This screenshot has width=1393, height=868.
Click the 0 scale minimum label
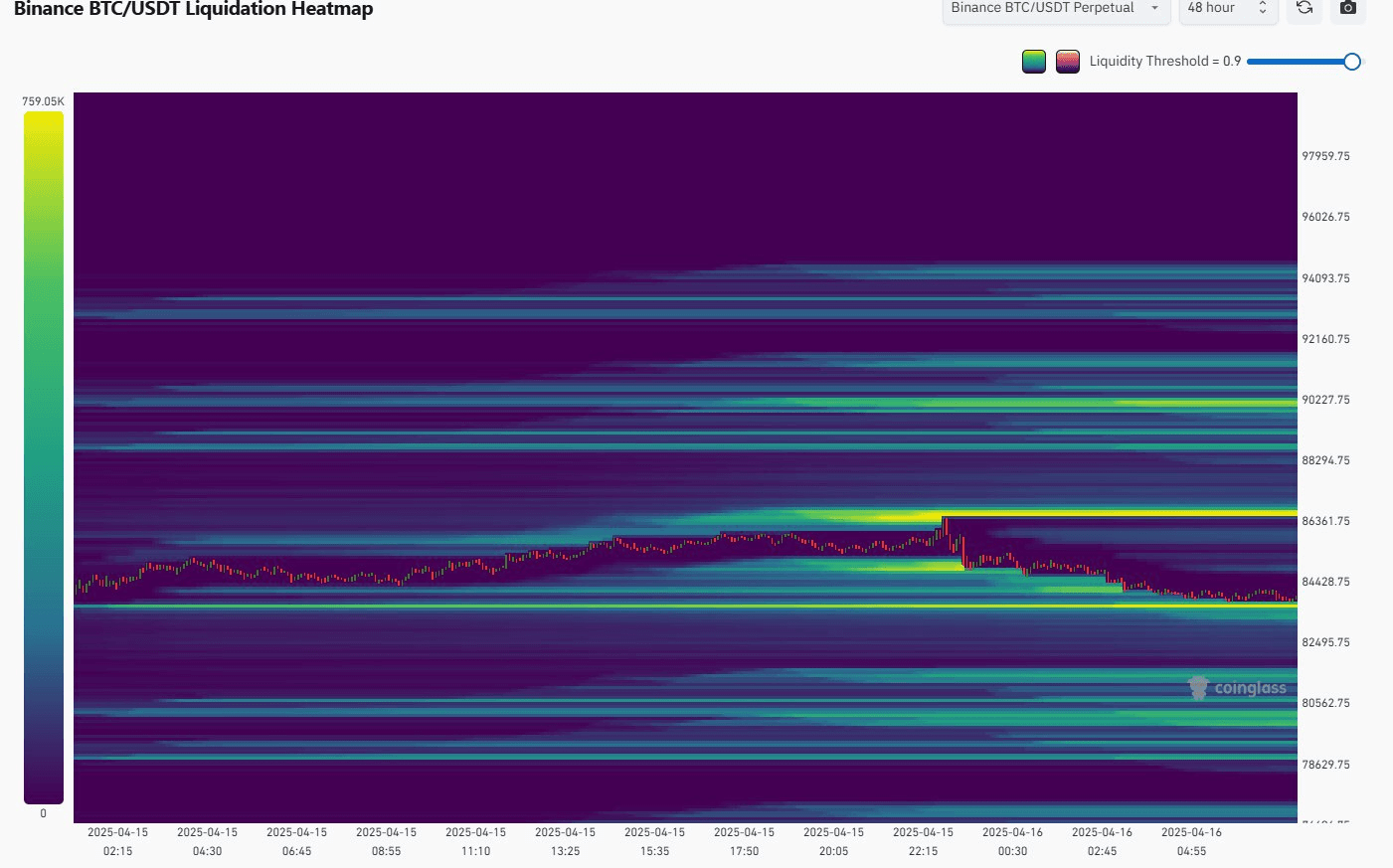coord(43,813)
